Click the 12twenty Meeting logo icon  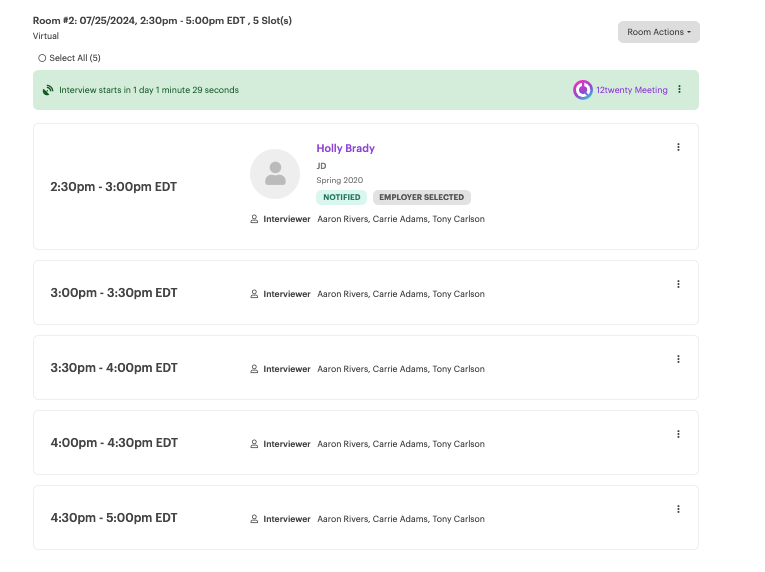pos(583,90)
